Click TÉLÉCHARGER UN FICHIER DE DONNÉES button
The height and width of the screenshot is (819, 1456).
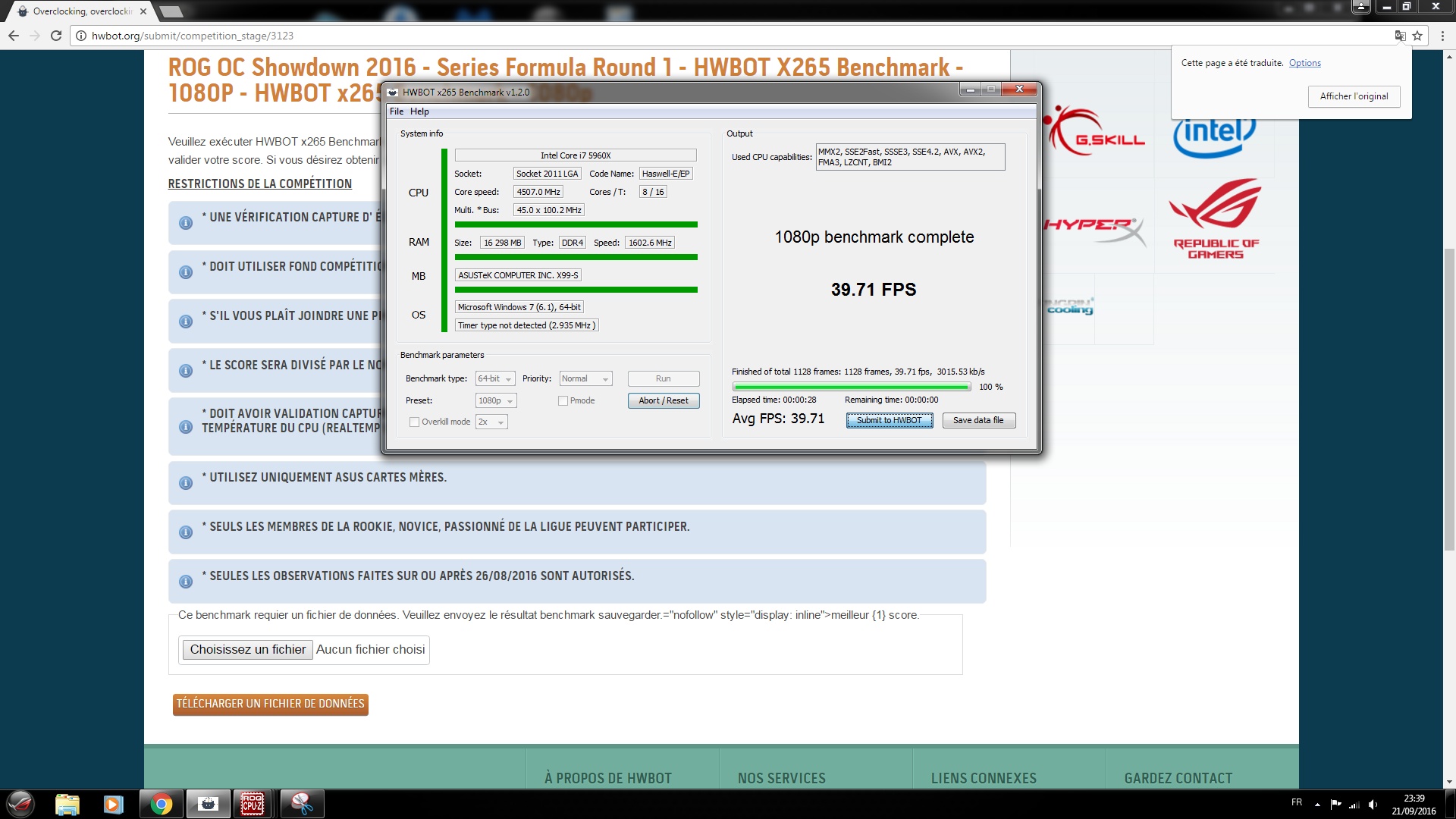(271, 704)
